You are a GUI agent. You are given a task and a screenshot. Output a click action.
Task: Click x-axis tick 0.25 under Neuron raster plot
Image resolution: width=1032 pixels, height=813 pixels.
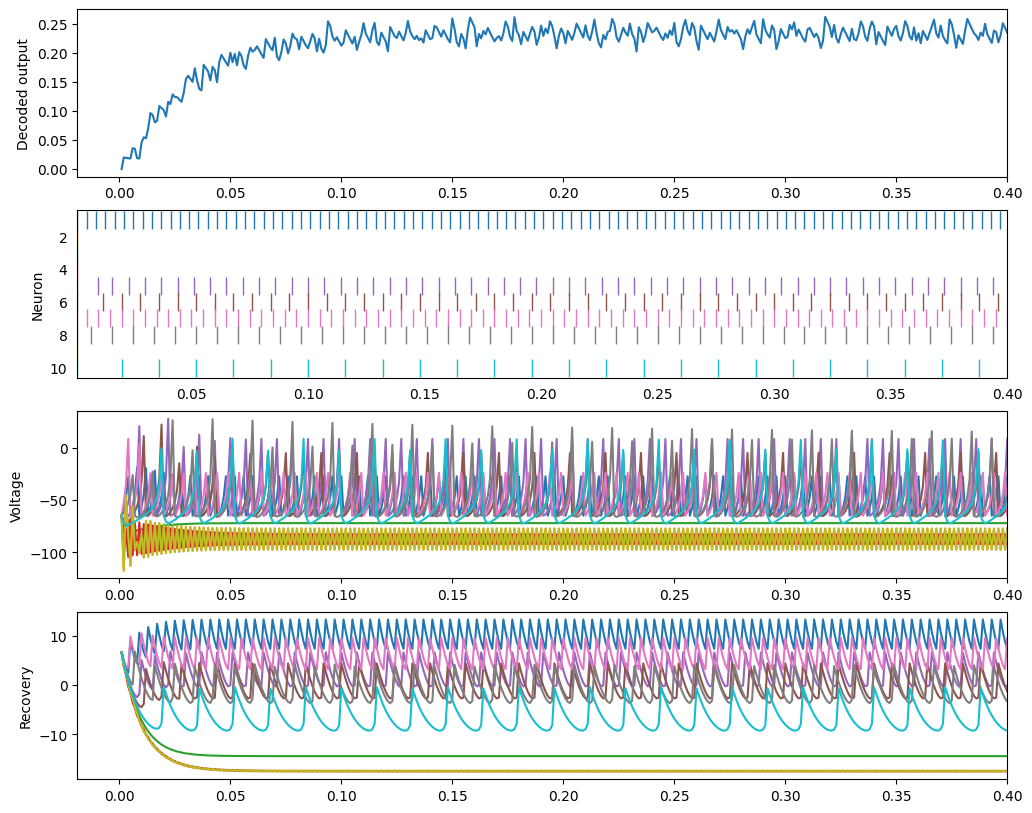[658, 394]
